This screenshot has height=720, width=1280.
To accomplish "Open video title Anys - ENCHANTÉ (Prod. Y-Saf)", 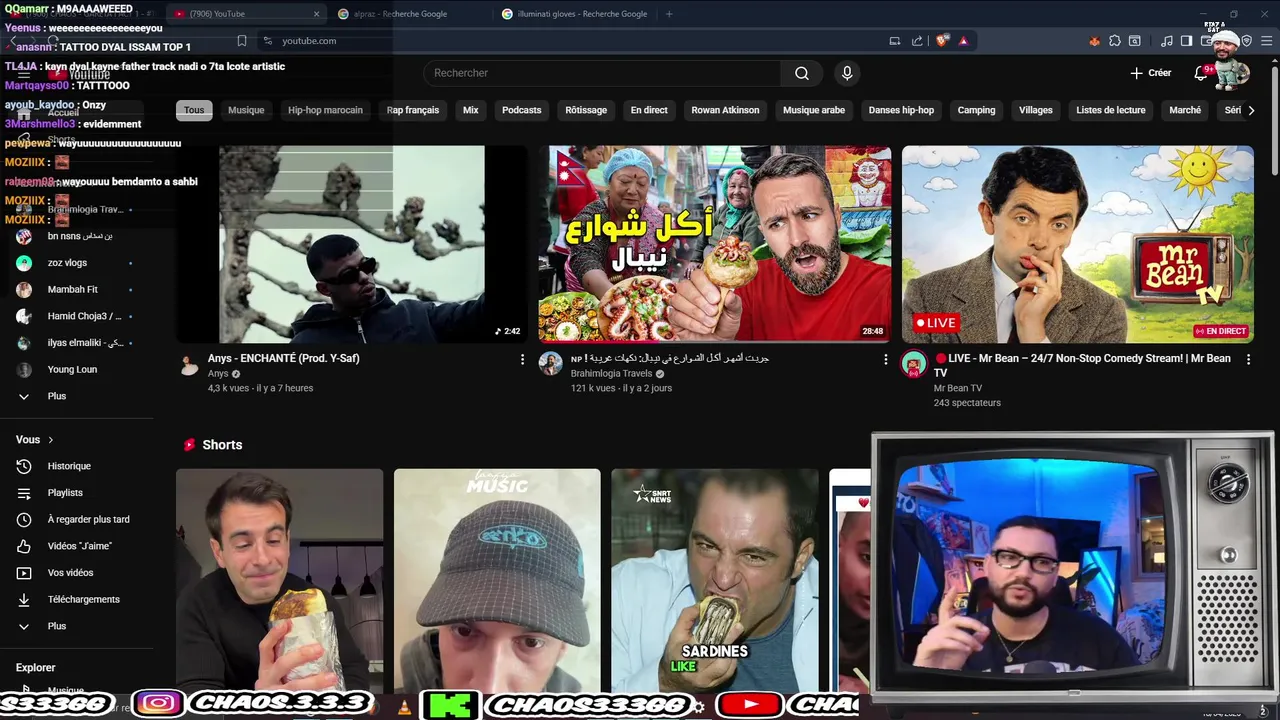I will pos(284,358).
